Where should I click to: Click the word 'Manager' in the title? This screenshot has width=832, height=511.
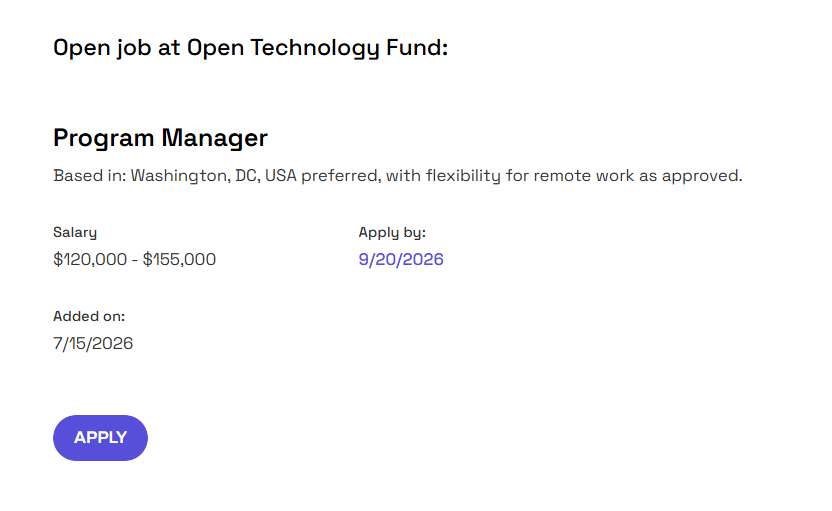(x=214, y=138)
